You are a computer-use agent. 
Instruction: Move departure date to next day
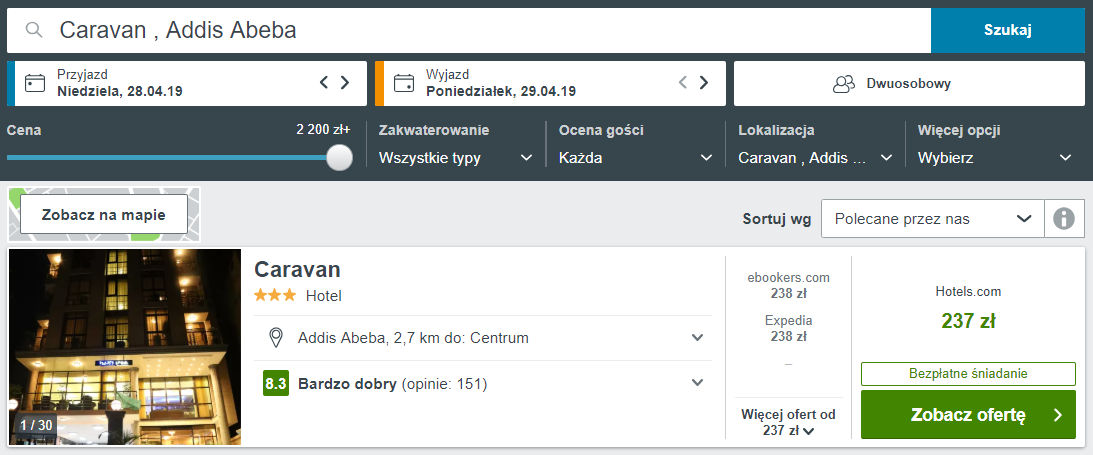coord(703,83)
